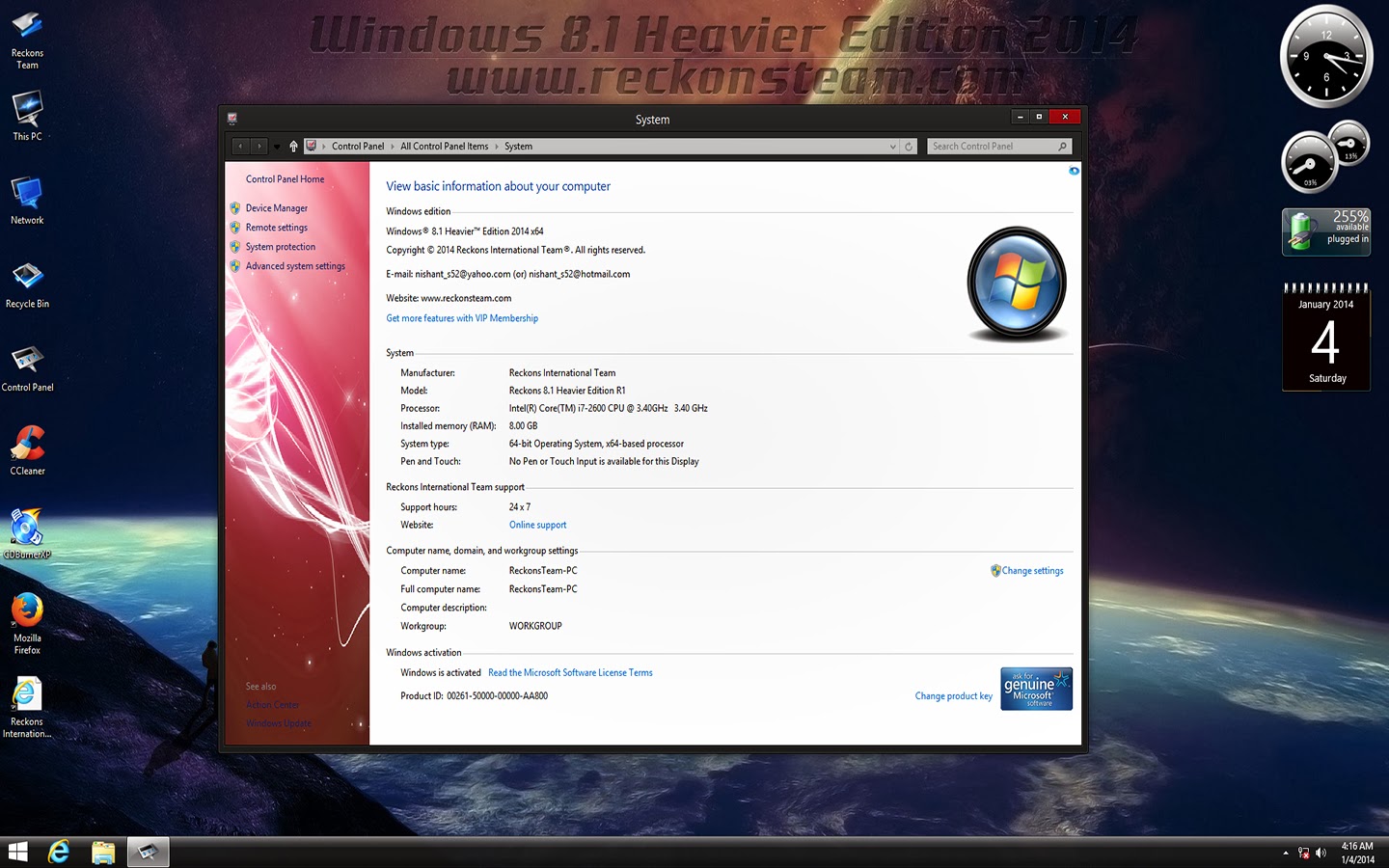Select the Mozilla Firefox desktop shortcut

point(27,623)
